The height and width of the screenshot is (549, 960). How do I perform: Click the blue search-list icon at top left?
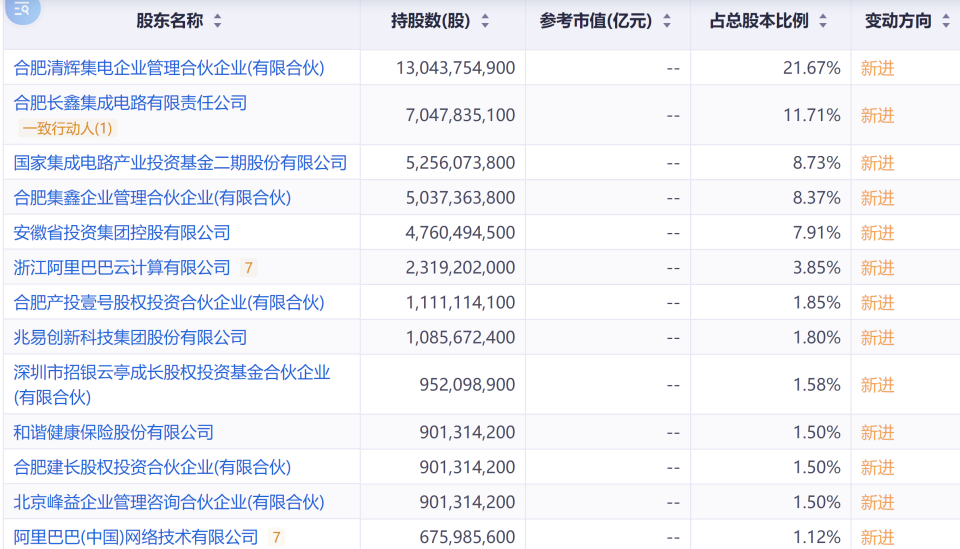click(22, 9)
